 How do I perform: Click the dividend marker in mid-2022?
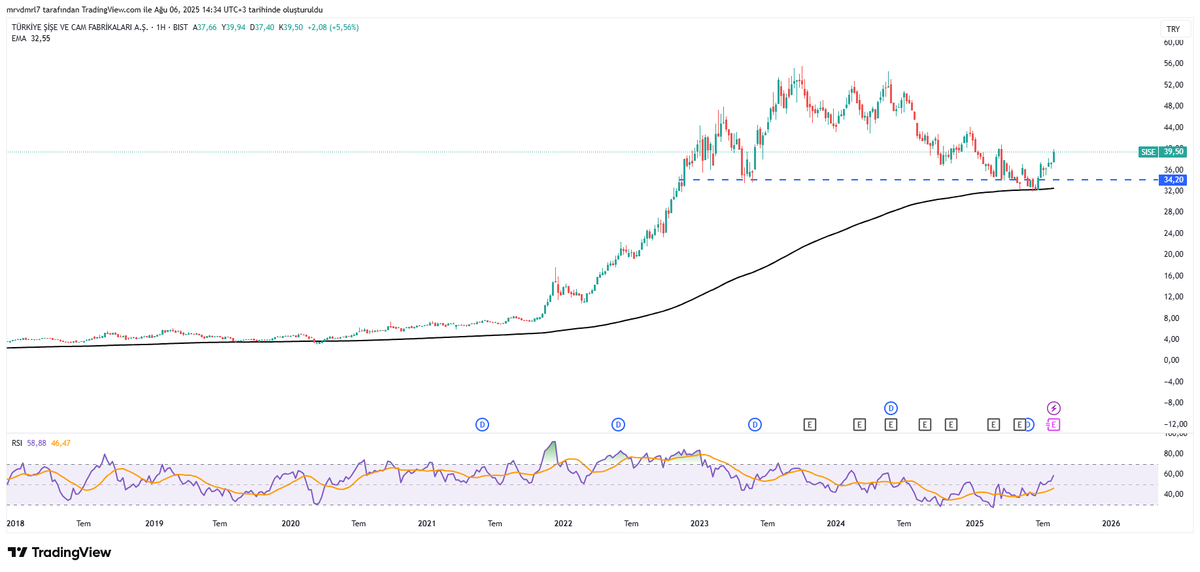point(618,425)
